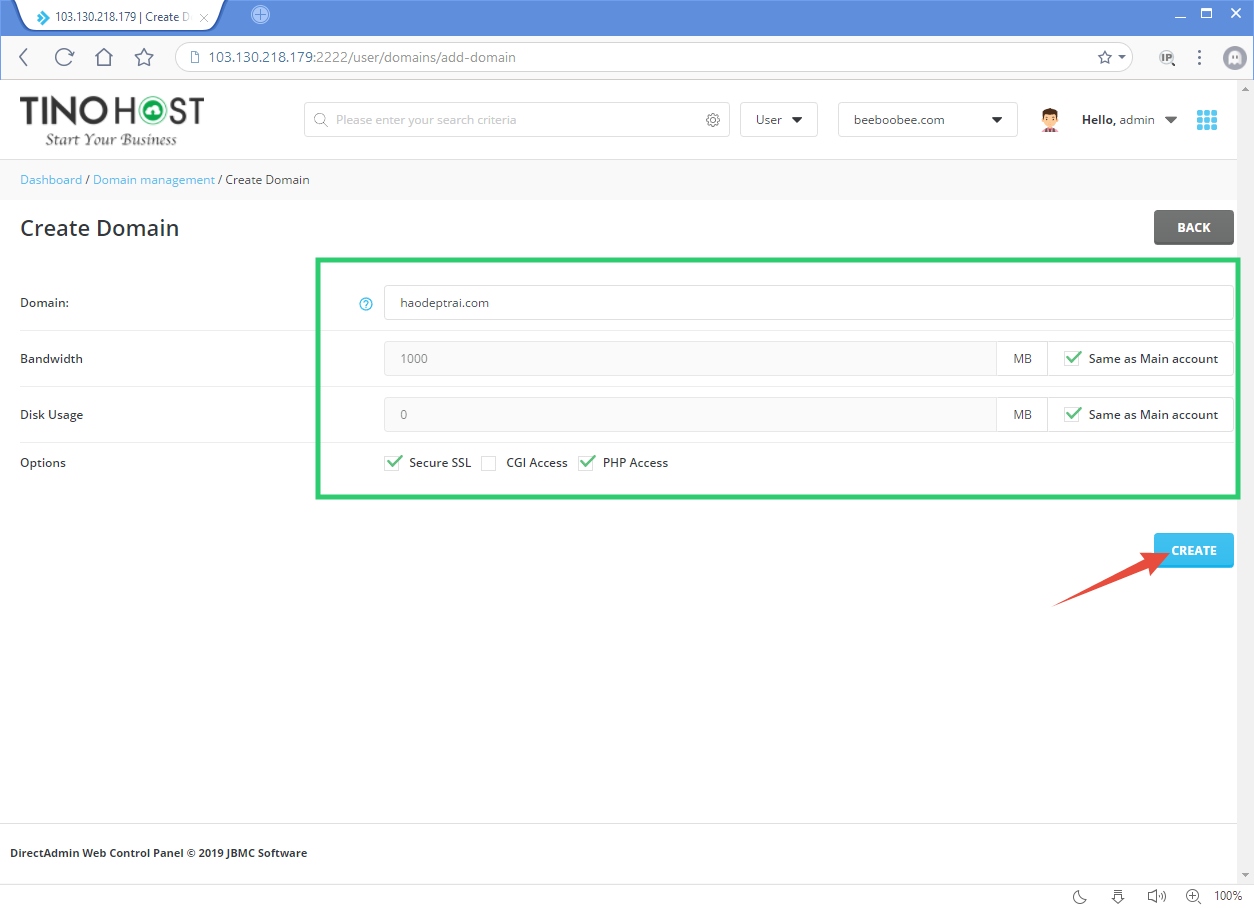Viewport: 1254px width, 908px height.
Task: Click the BACK button
Action: pyautogui.click(x=1193, y=227)
